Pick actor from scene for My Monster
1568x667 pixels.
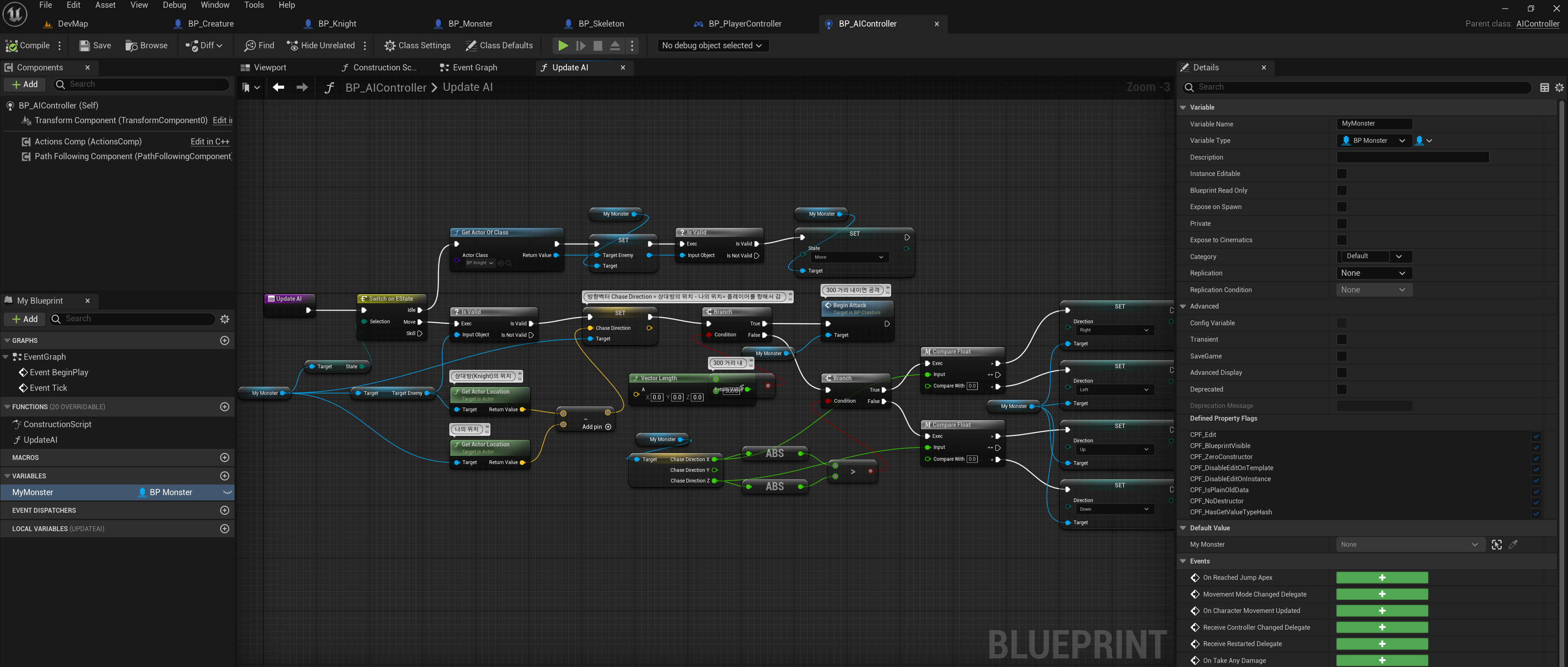click(x=1496, y=545)
